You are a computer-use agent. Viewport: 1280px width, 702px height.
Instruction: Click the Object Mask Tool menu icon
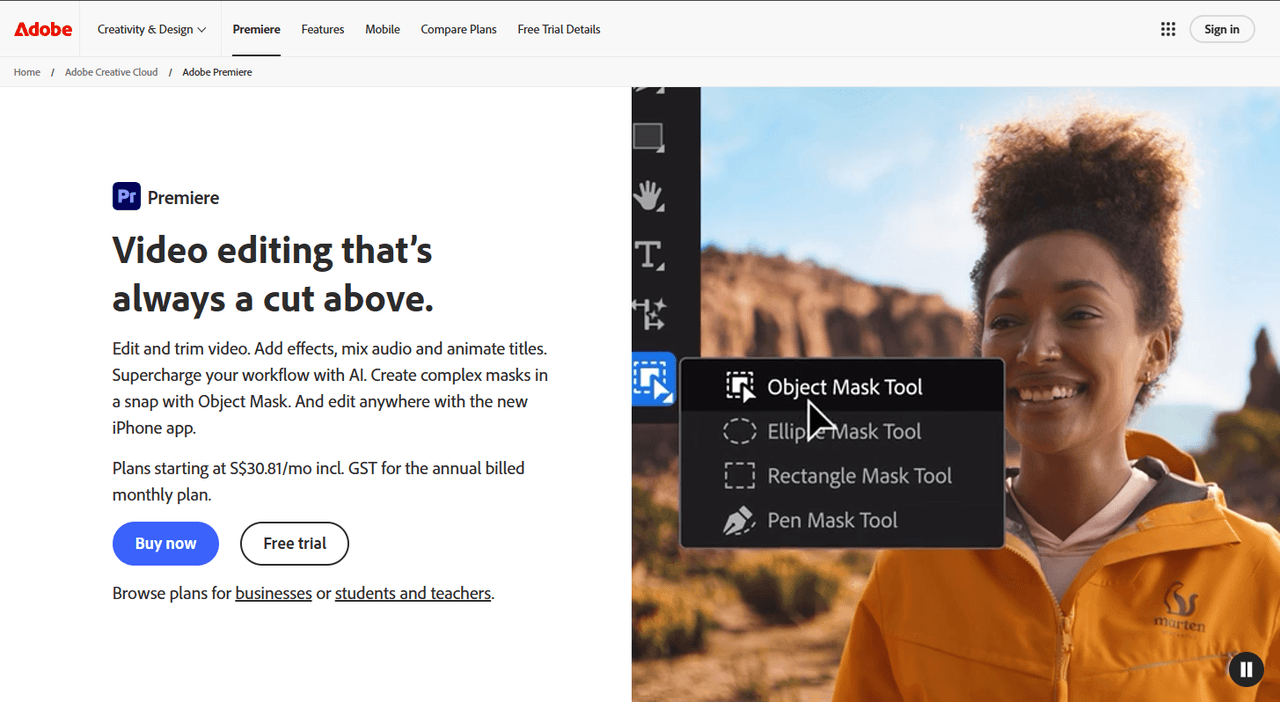click(x=740, y=387)
